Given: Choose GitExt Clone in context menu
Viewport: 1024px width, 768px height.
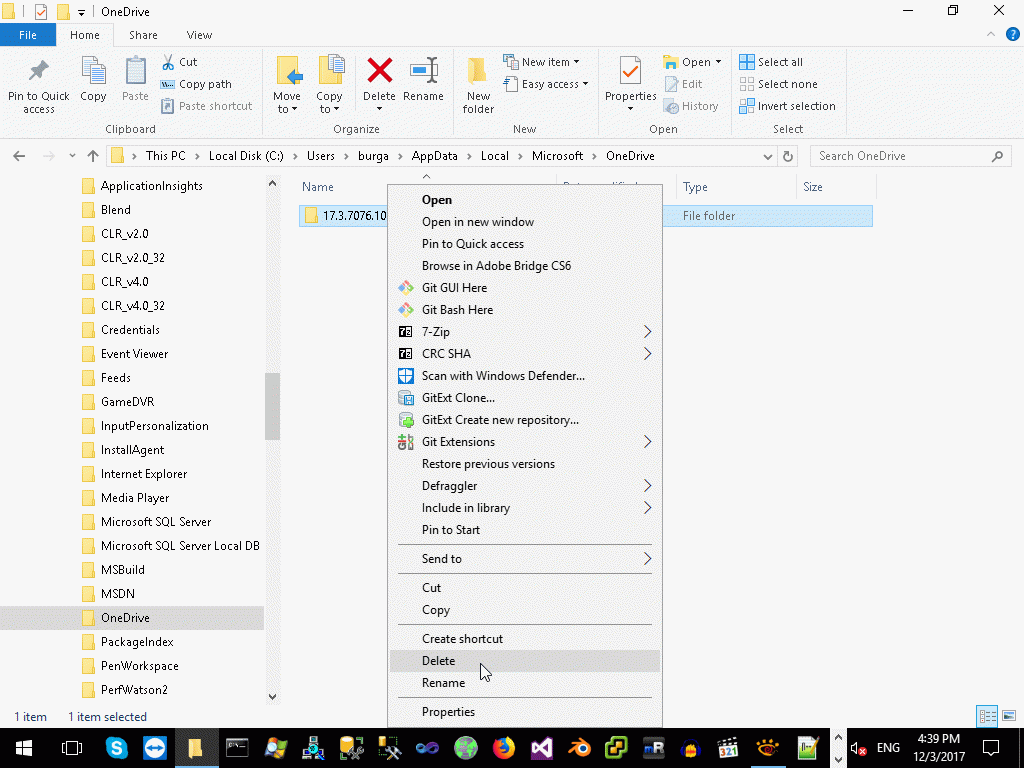Looking at the screenshot, I should (x=524, y=398).
